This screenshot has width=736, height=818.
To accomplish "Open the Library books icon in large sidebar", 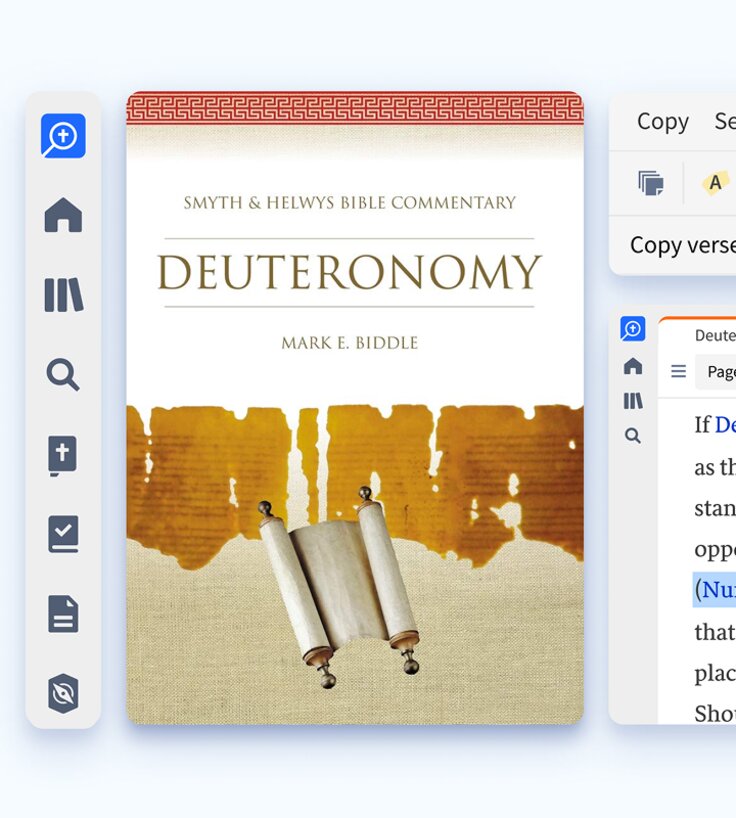I will tap(64, 295).
